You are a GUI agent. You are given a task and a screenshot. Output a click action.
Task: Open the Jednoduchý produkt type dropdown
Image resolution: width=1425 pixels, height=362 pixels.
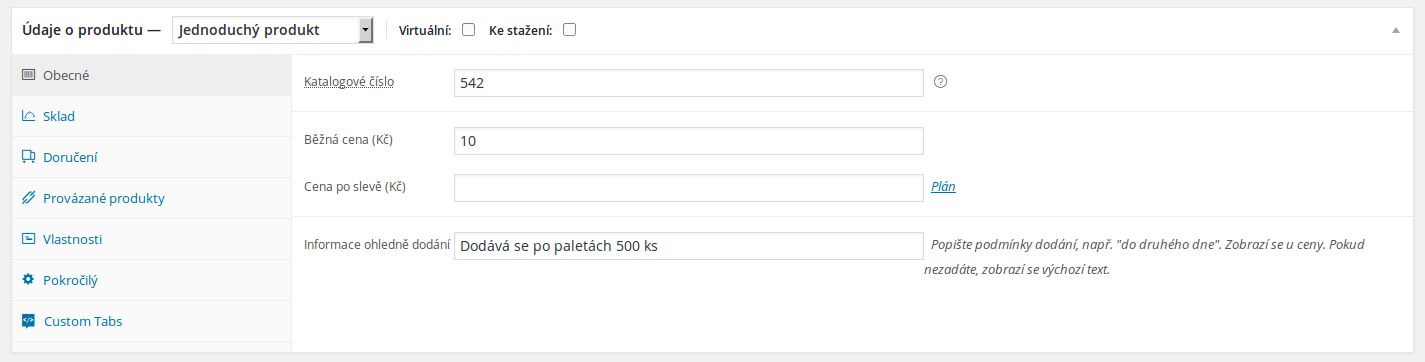pyautogui.click(x=273, y=30)
